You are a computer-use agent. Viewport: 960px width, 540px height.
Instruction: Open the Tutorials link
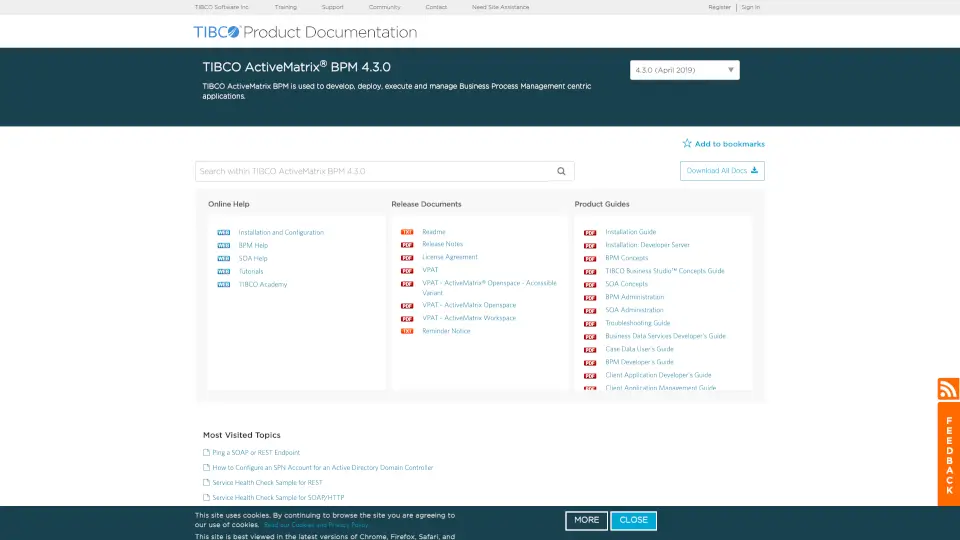pos(250,272)
